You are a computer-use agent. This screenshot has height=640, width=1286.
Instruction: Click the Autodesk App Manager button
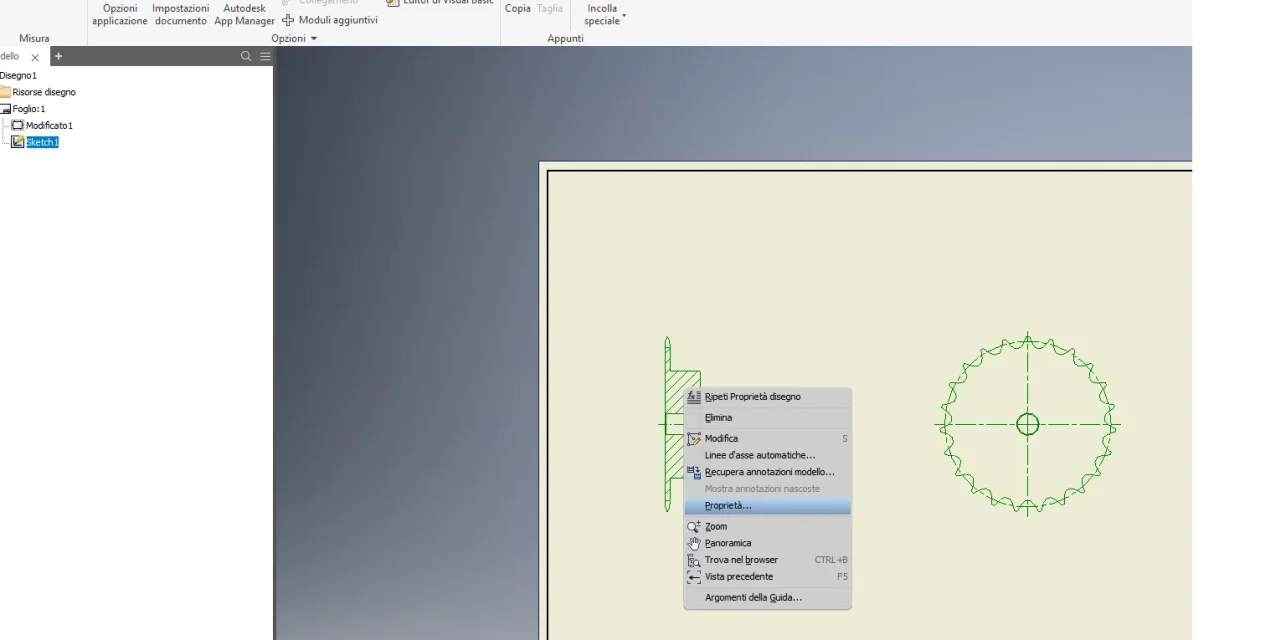pyautogui.click(x=244, y=14)
